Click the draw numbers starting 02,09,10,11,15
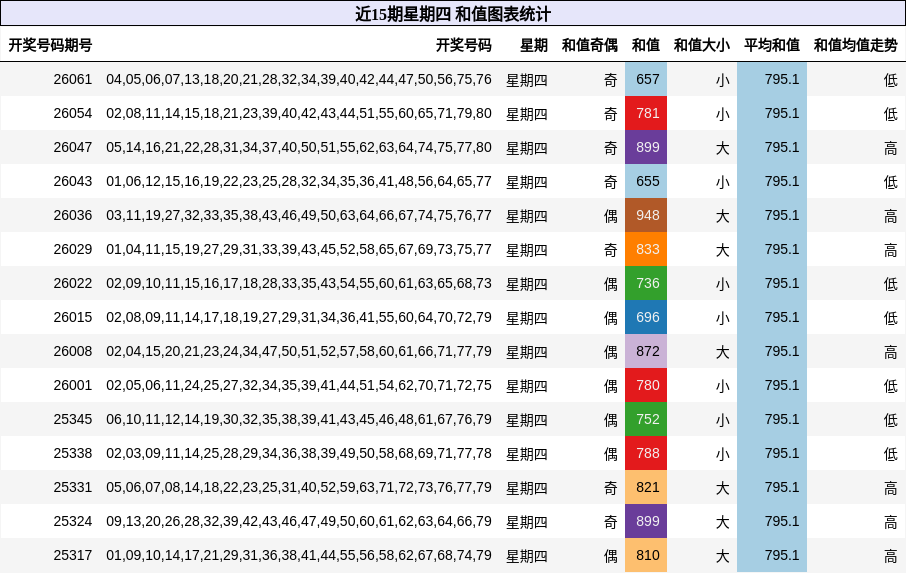 click(x=299, y=284)
